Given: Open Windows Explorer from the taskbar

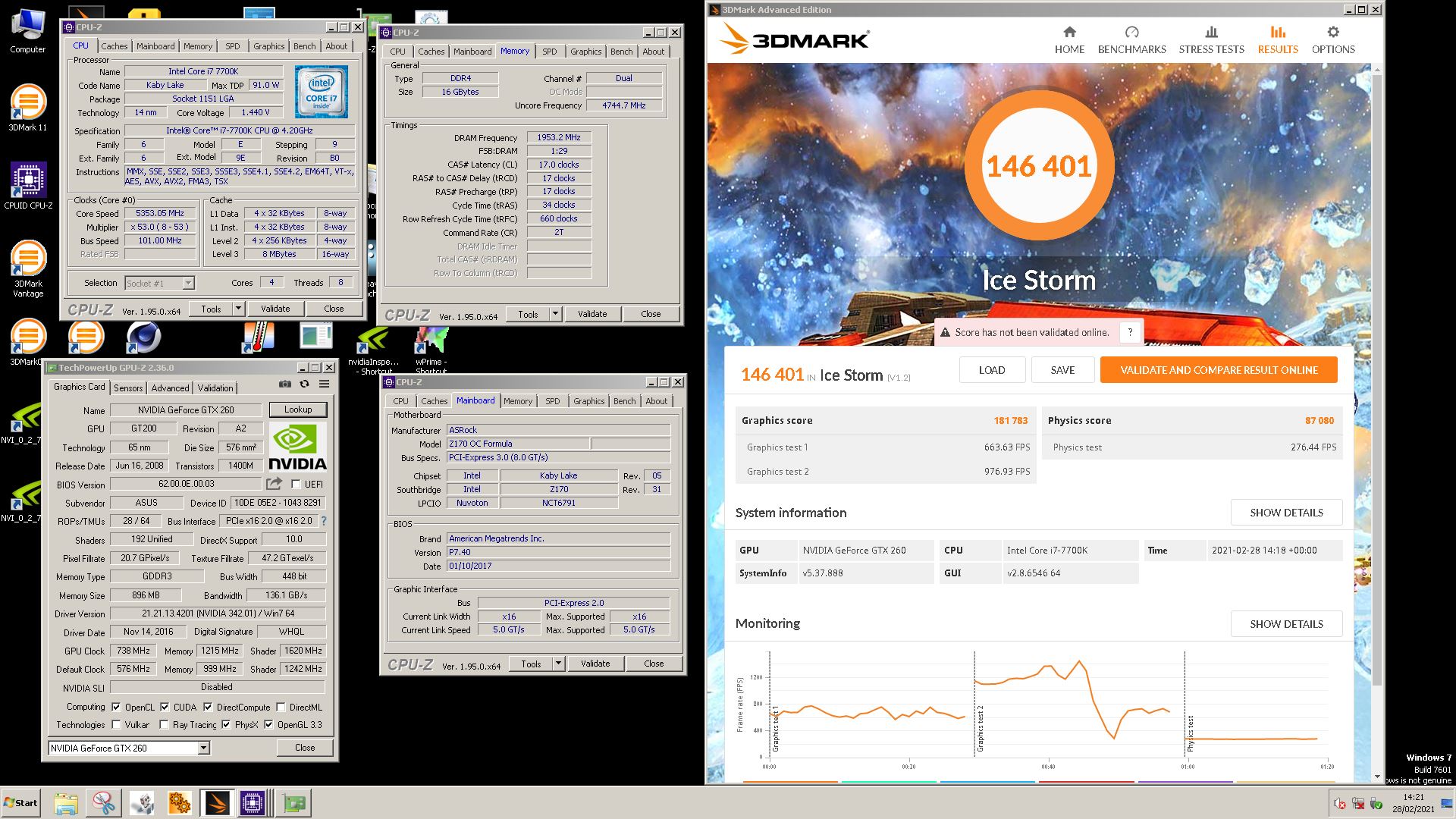Looking at the screenshot, I should 66,803.
